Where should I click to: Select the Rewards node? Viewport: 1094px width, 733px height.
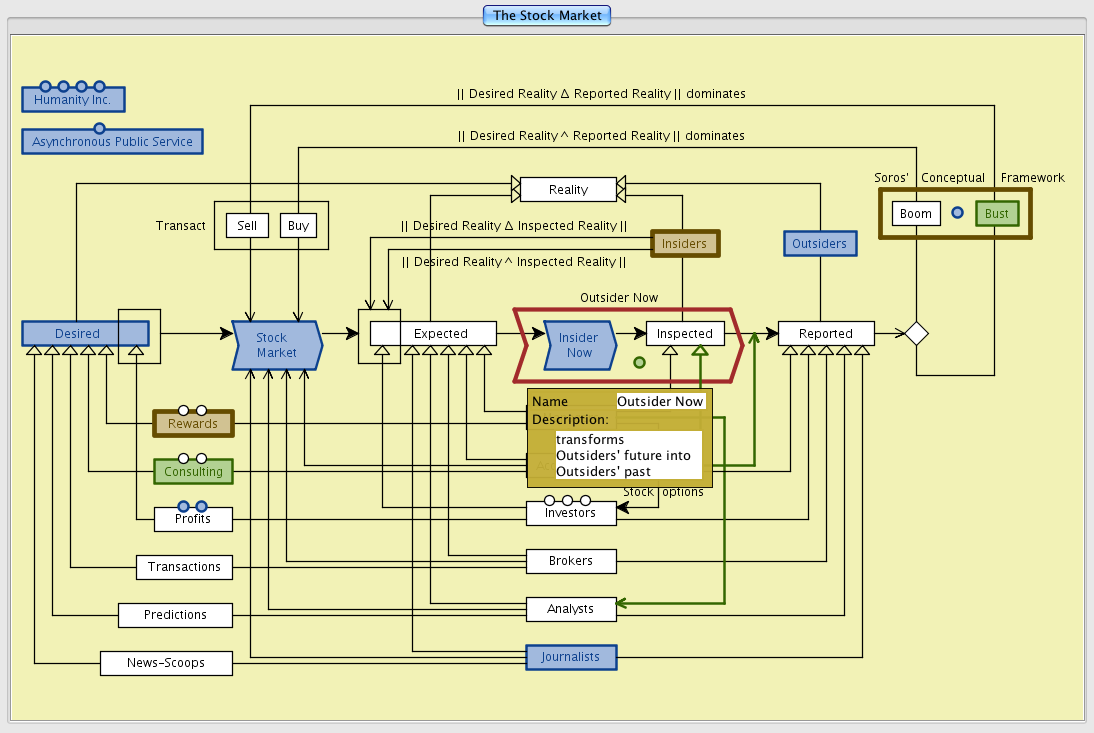coord(193,424)
